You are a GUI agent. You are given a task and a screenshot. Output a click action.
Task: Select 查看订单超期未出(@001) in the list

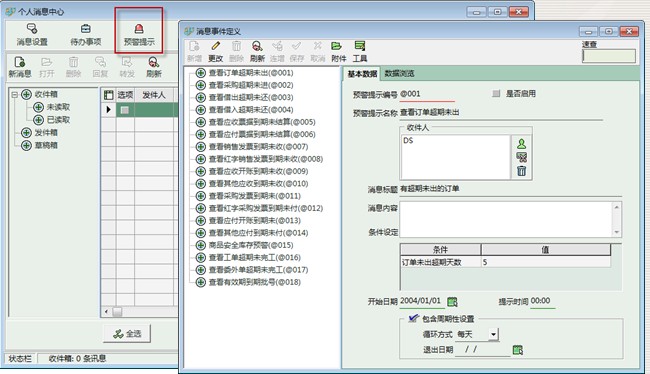point(251,73)
